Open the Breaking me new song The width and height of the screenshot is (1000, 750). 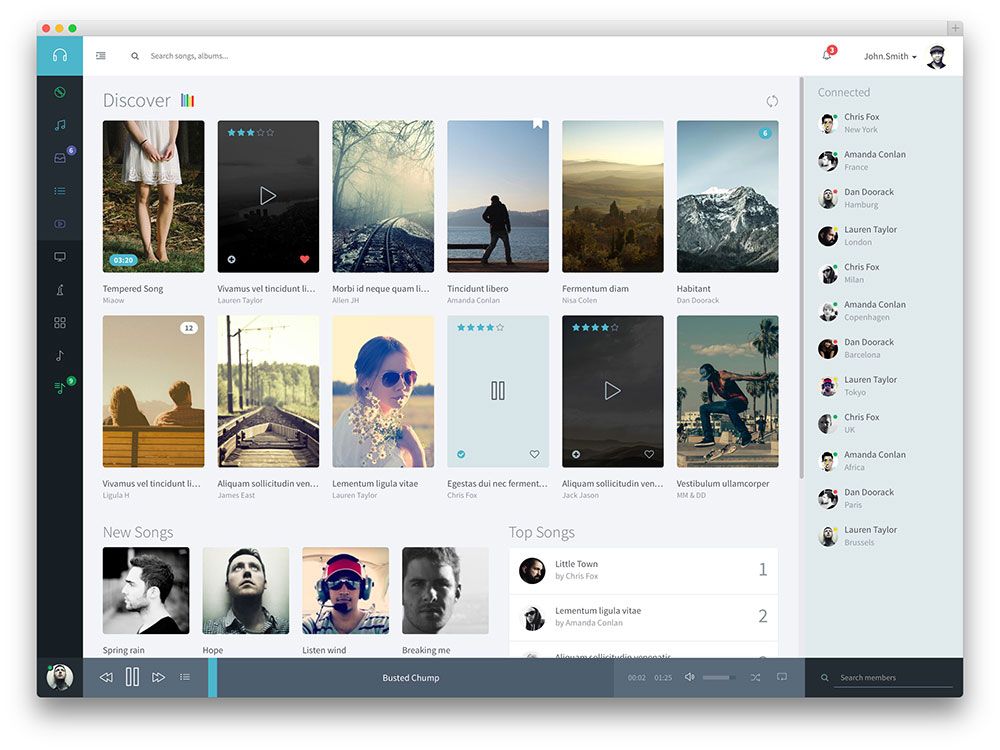click(445, 591)
